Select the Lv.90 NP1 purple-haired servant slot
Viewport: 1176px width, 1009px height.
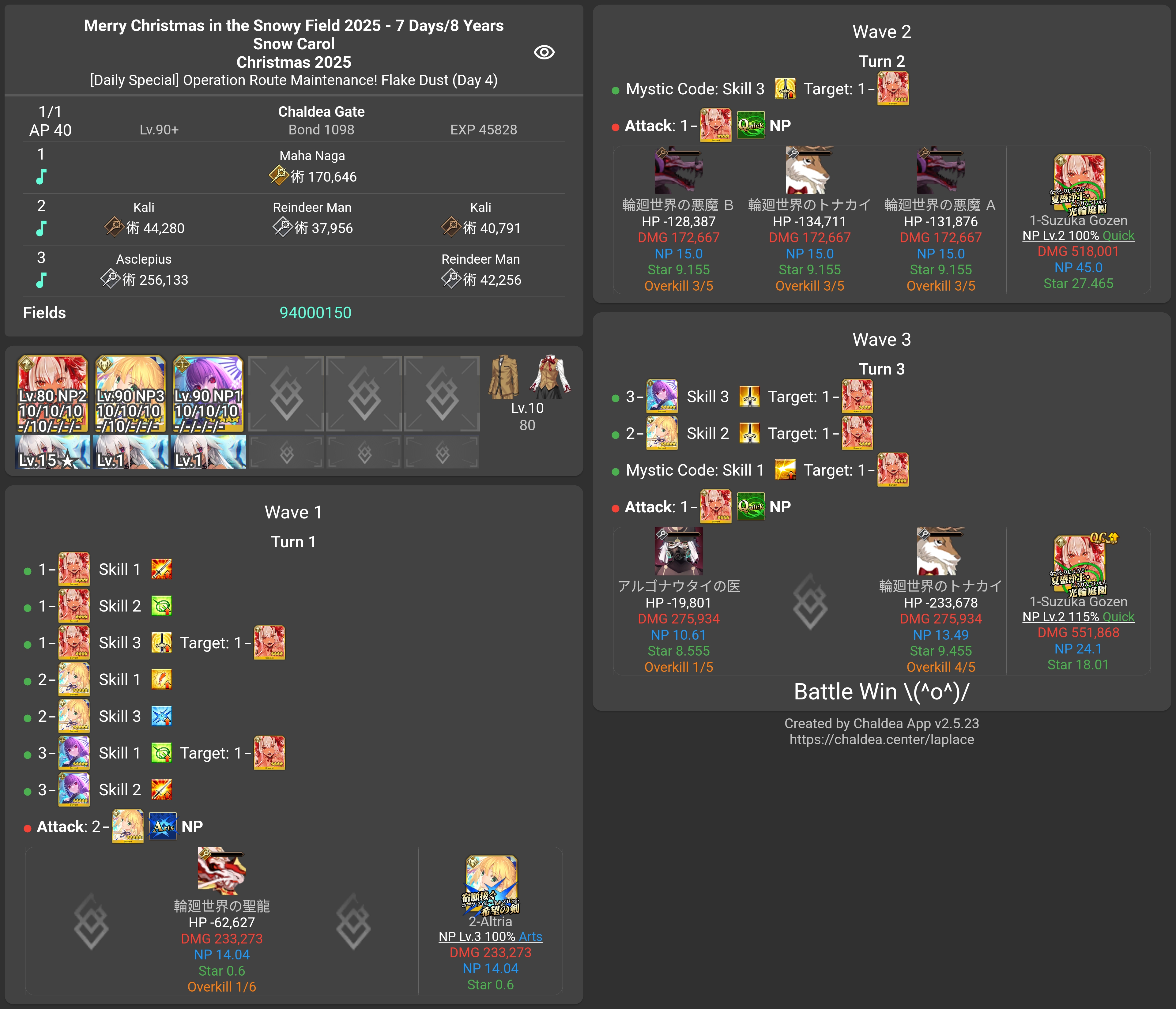tap(208, 393)
